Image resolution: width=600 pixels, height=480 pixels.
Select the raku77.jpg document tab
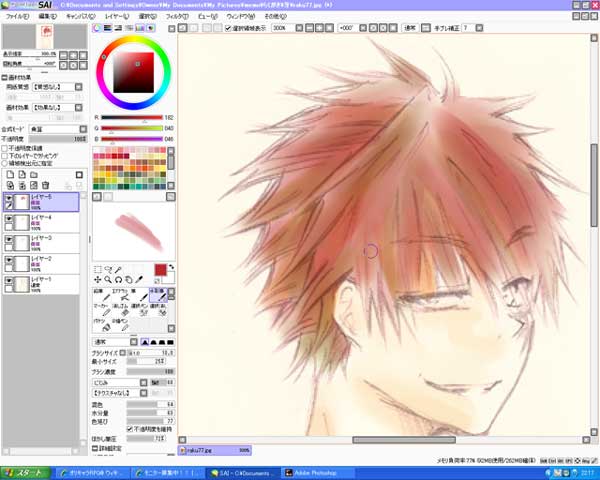215,450
